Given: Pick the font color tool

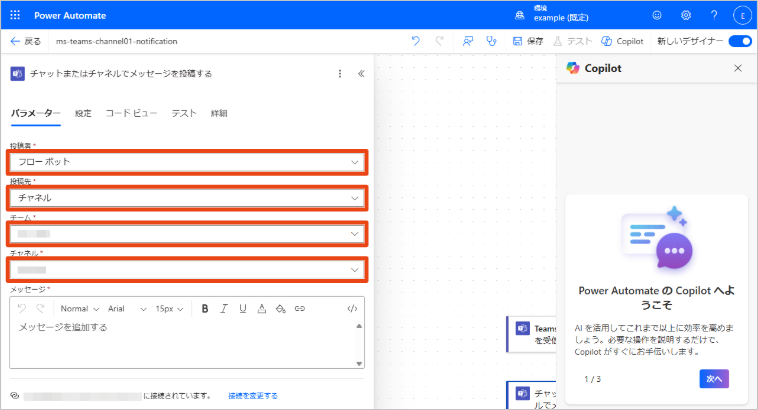Looking at the screenshot, I should (262, 308).
